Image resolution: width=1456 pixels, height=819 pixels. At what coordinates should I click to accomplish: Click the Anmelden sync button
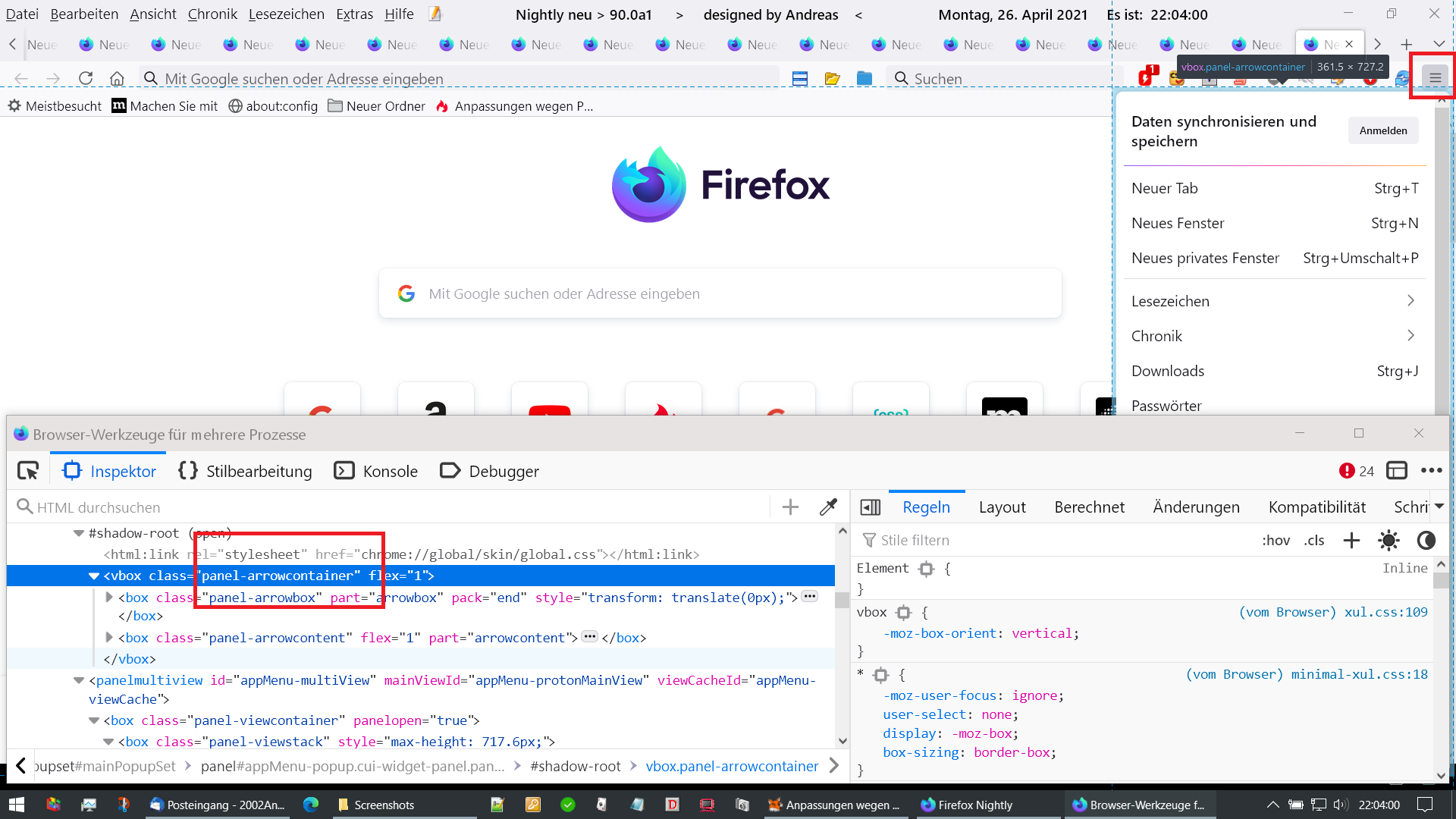[x=1382, y=130]
